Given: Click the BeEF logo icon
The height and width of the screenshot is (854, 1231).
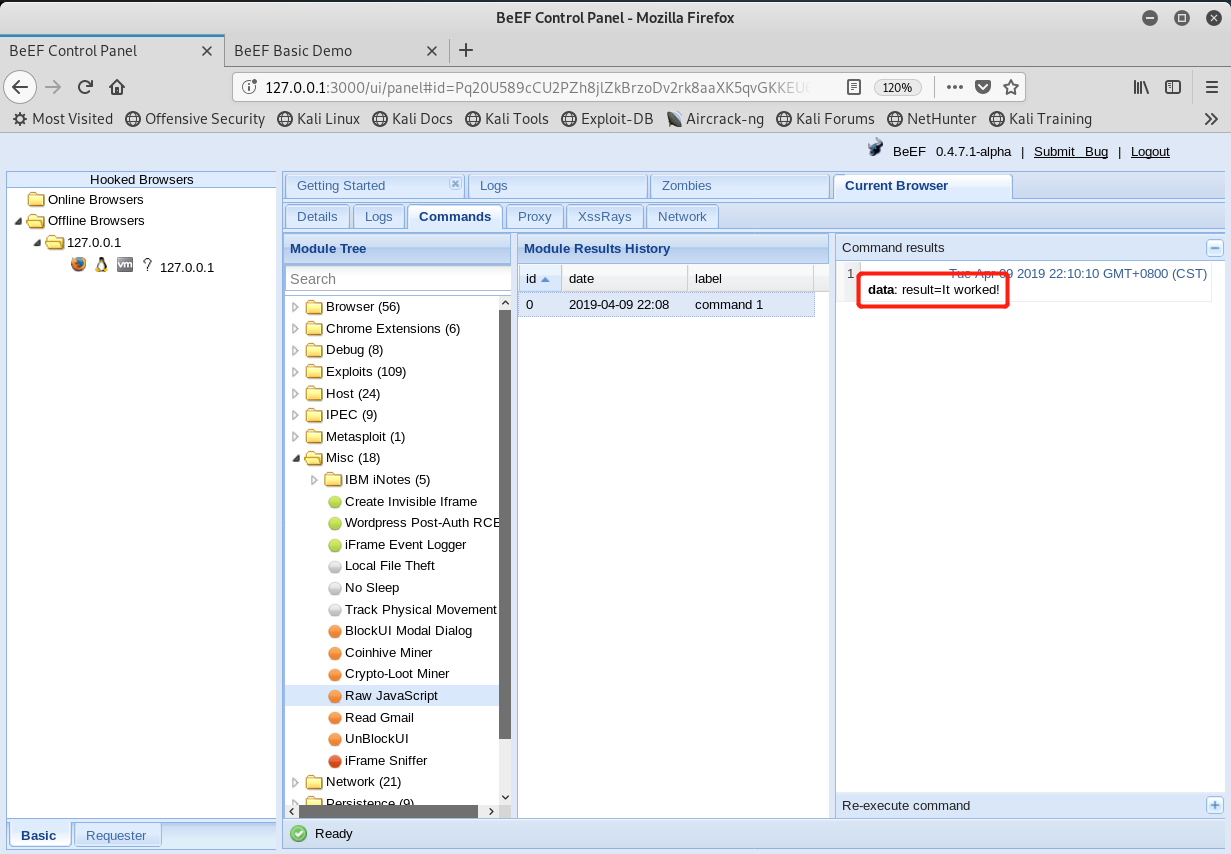Looking at the screenshot, I should 876,149.
